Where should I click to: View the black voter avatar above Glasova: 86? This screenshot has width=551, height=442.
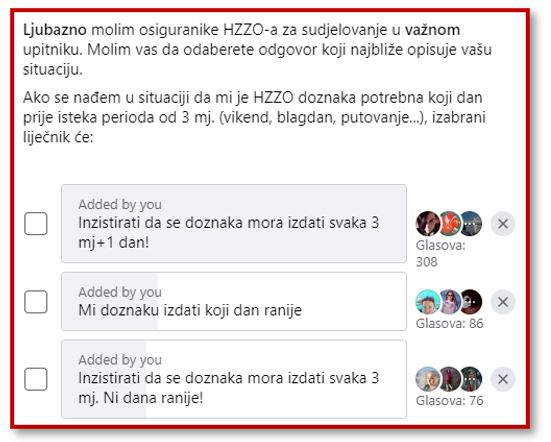(x=471, y=302)
